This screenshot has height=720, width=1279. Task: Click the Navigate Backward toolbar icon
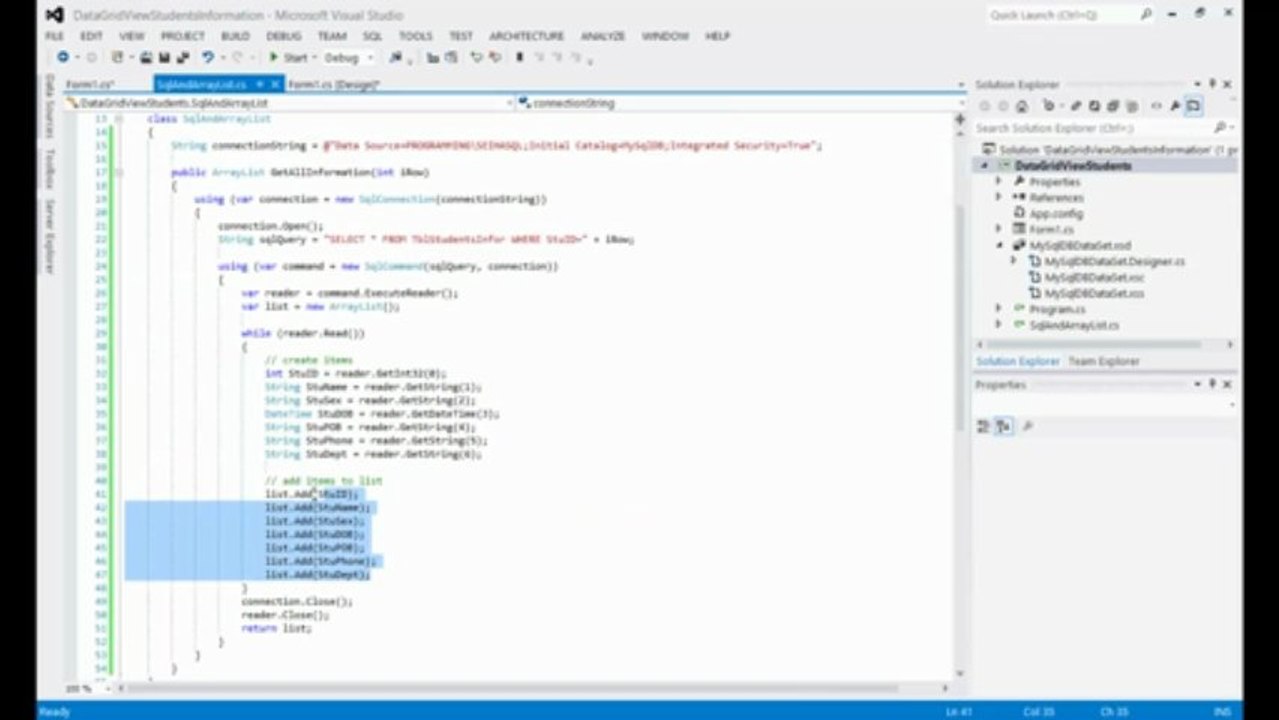pos(63,58)
